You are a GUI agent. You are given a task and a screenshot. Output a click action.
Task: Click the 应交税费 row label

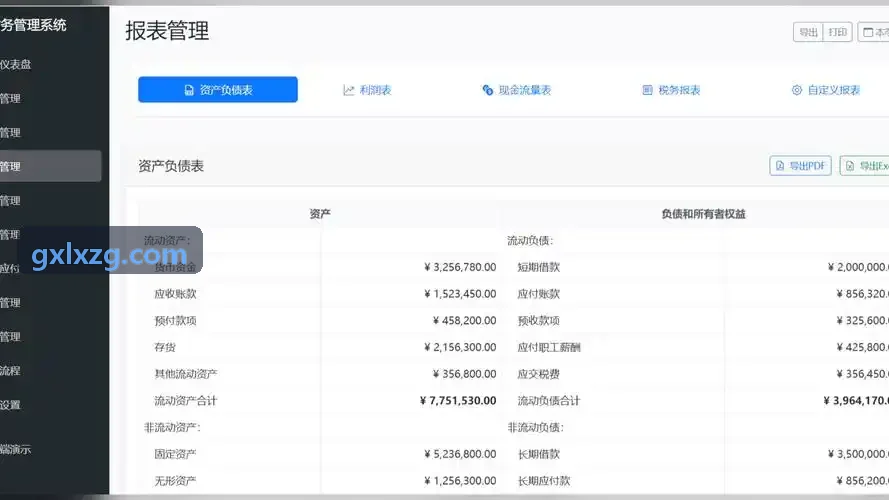[x=539, y=374]
